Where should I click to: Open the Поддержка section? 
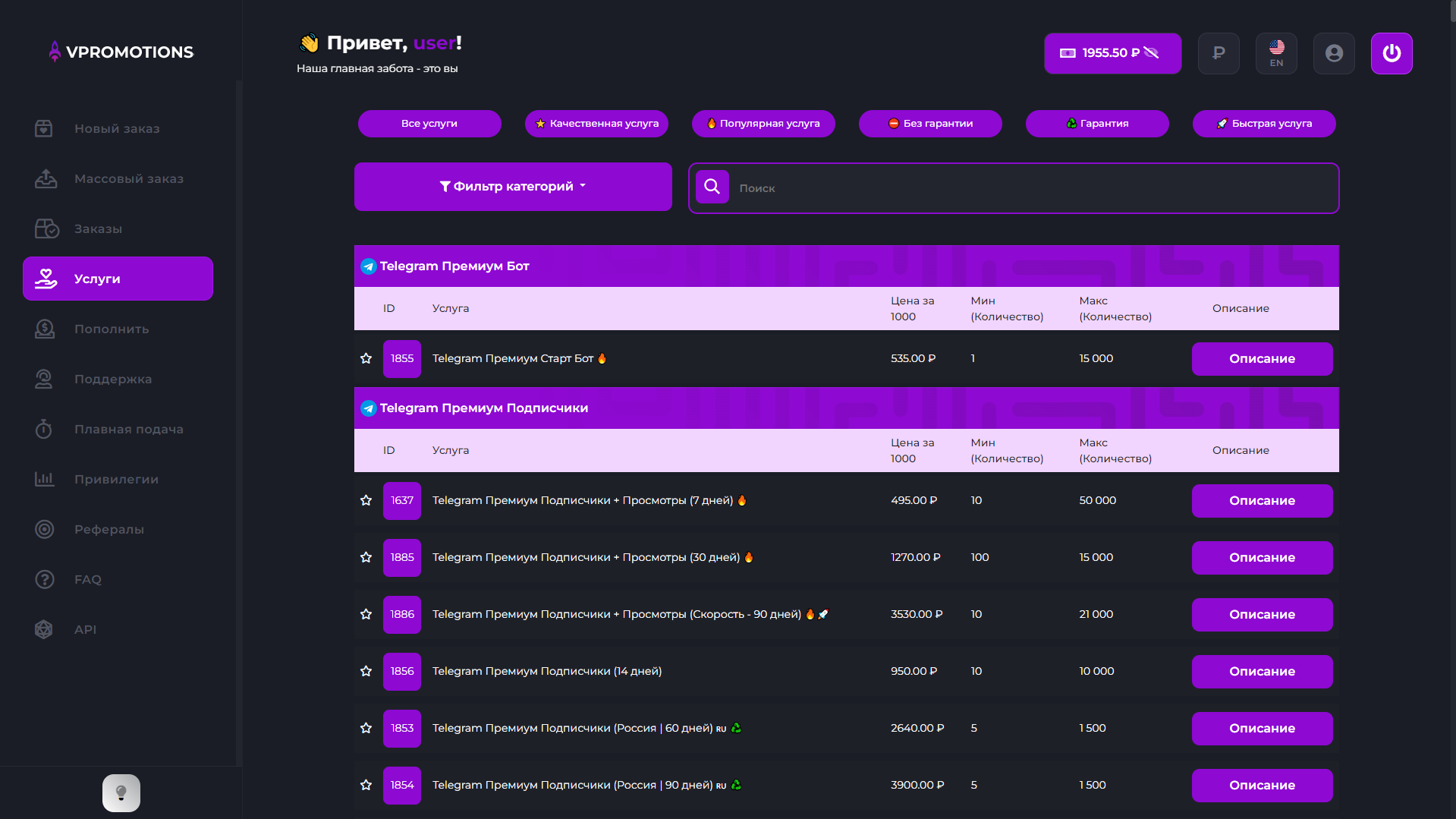click(x=118, y=379)
